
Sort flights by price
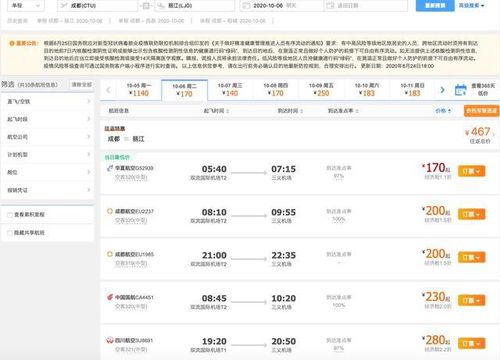[443, 111]
